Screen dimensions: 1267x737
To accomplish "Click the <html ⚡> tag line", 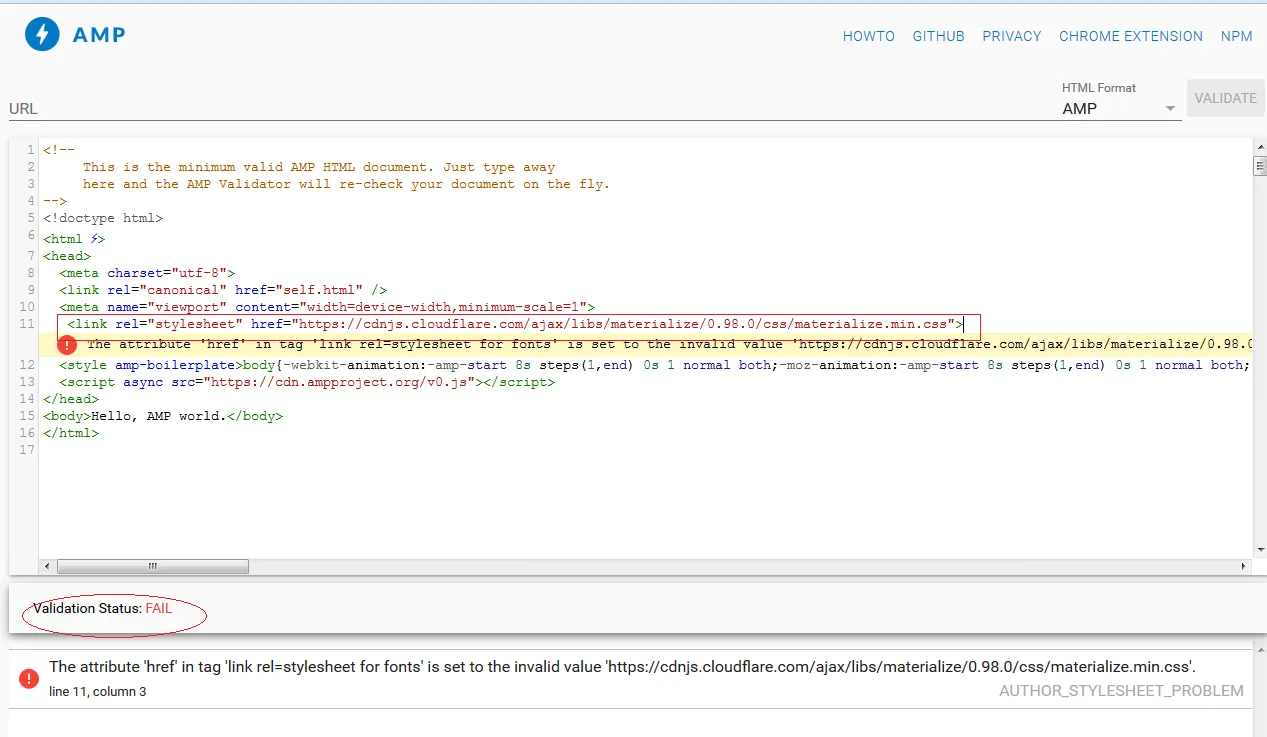I will click(x=74, y=239).
